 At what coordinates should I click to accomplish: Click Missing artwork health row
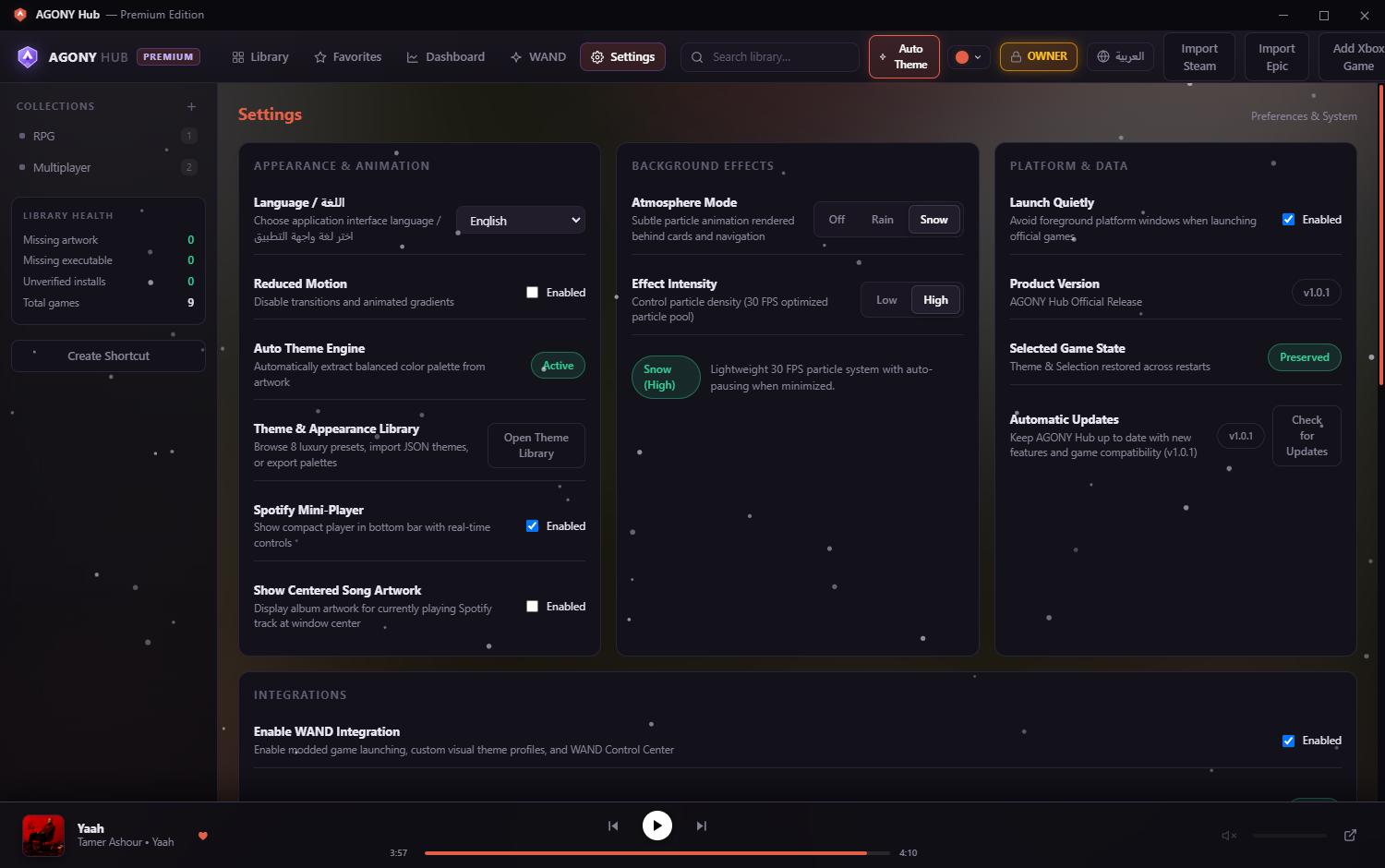(108, 240)
